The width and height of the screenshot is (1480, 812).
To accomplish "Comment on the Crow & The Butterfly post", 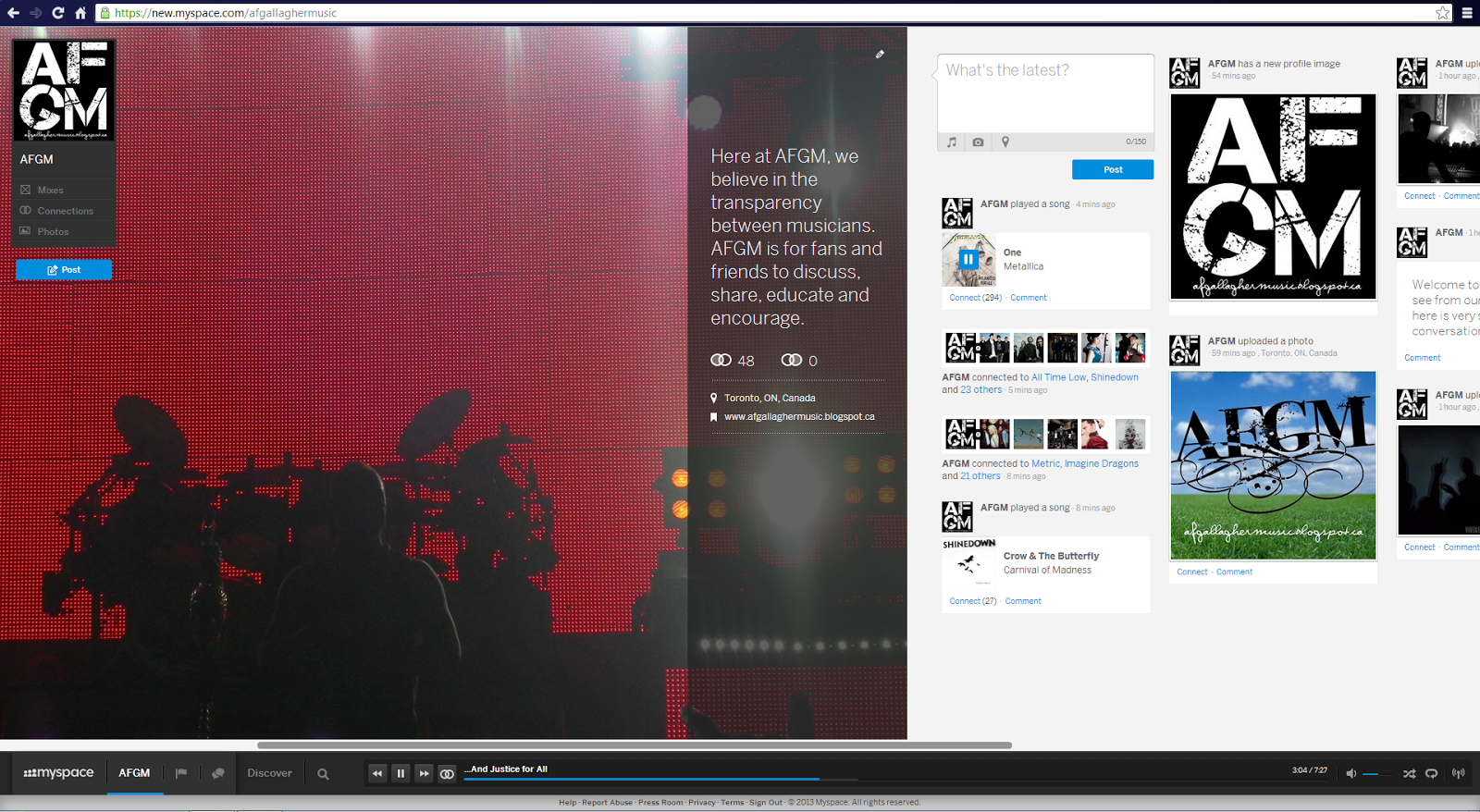I will [x=1023, y=601].
